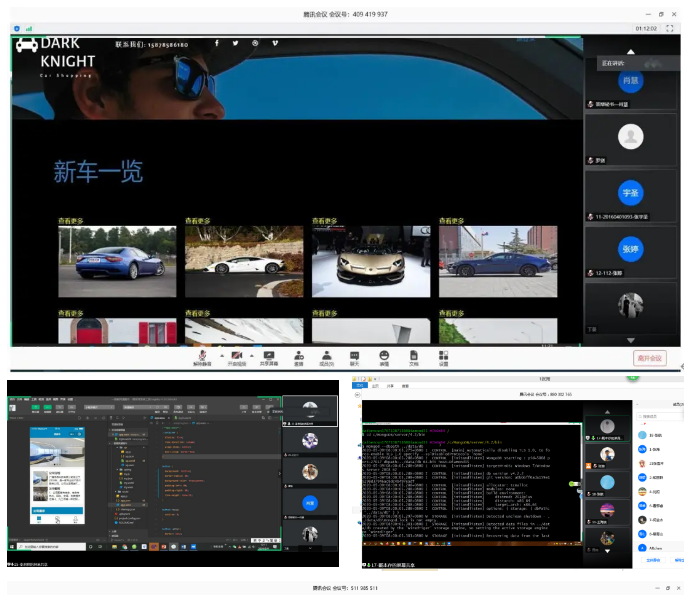691x595 pixels.
Task: Open the meeting Settings grid icon
Action: click(443, 358)
